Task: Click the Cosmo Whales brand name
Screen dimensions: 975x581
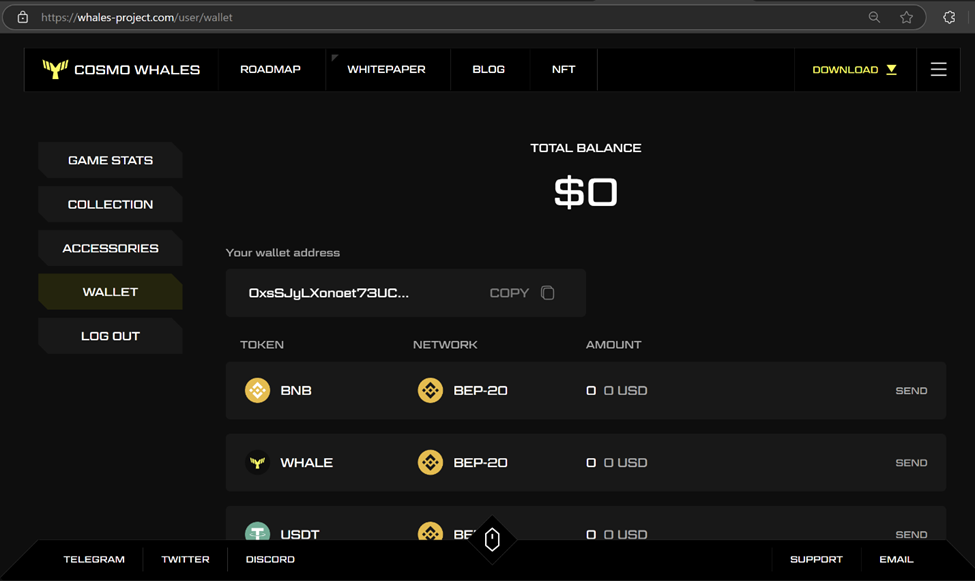Action: tap(137, 70)
